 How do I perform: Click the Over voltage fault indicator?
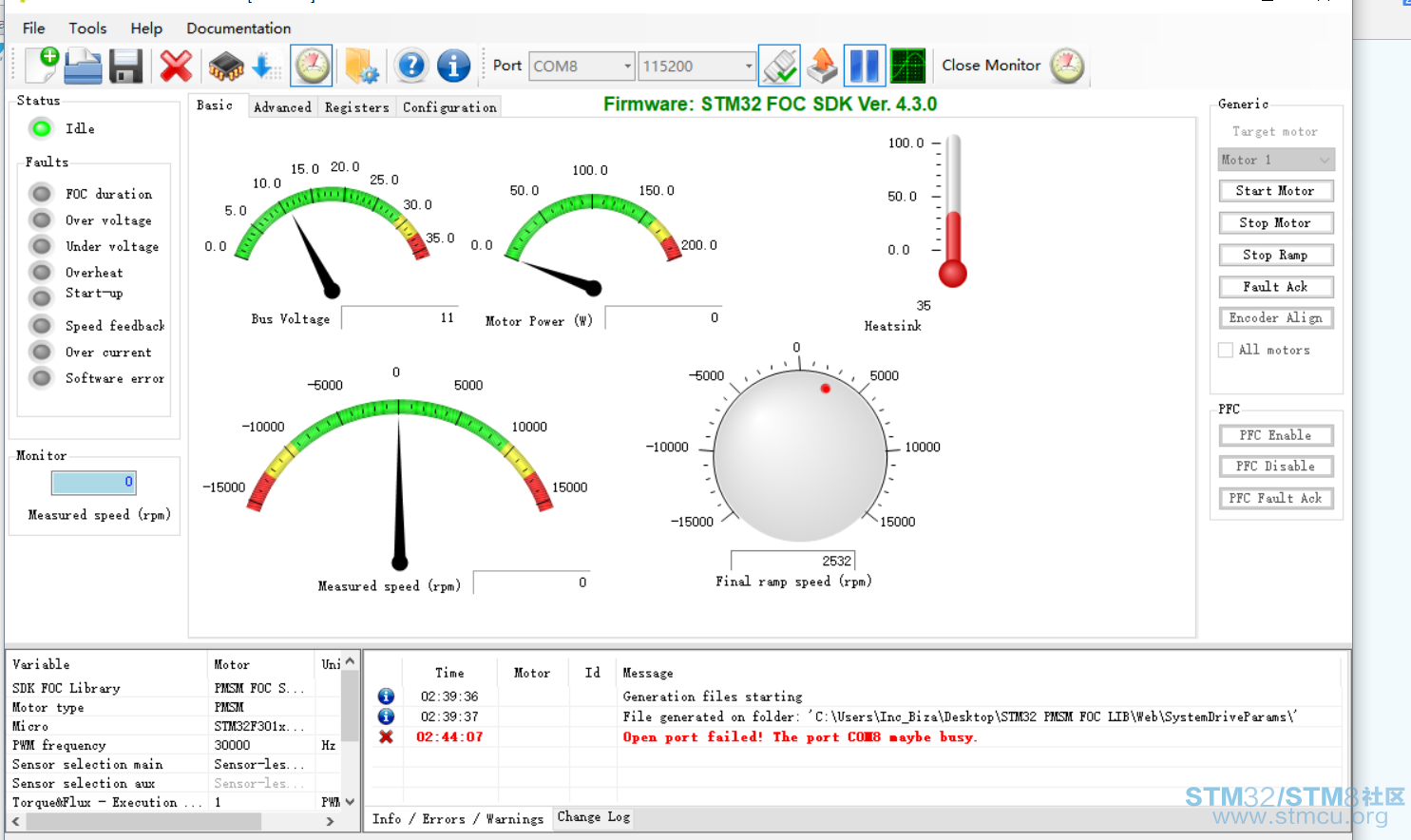coord(41,220)
